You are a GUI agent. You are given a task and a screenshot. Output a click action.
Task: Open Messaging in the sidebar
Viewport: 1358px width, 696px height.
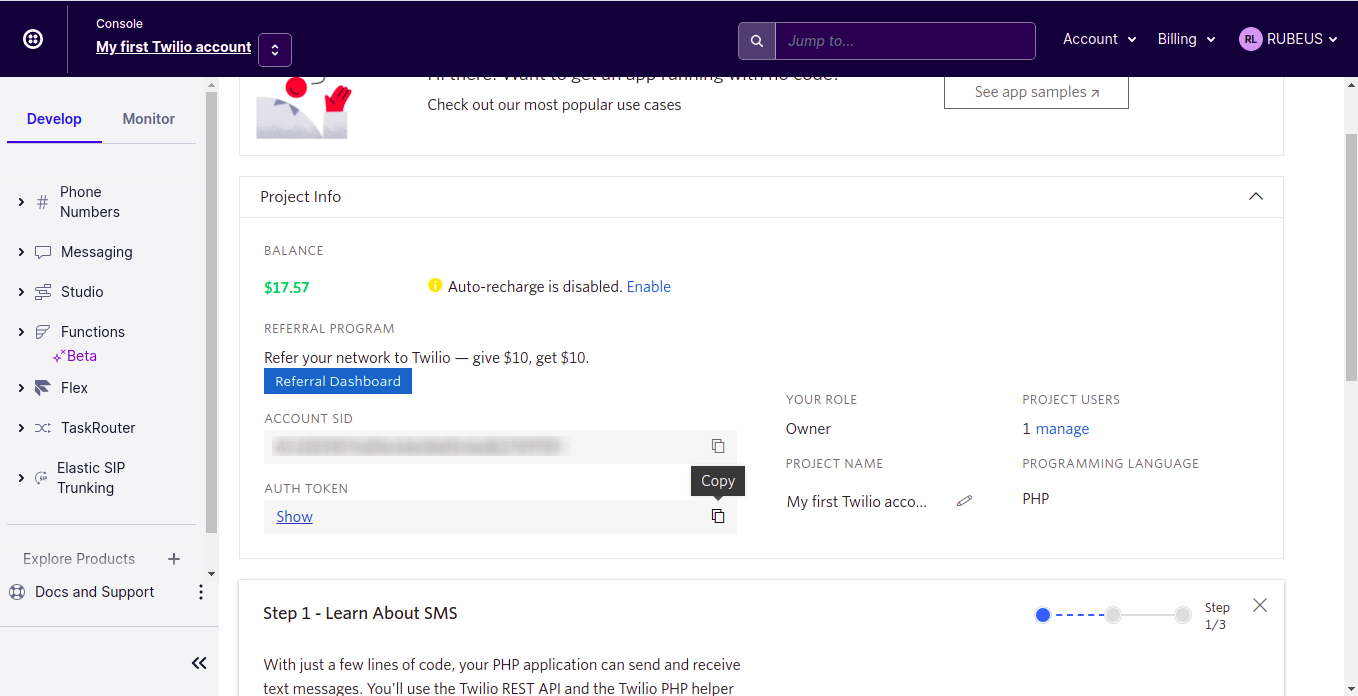click(97, 252)
